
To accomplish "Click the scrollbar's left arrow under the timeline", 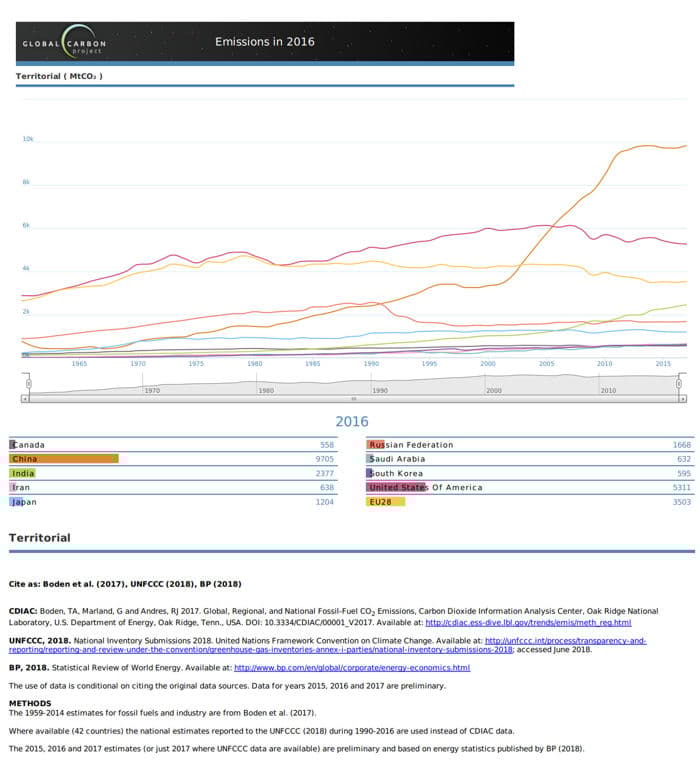I will [x=29, y=398].
